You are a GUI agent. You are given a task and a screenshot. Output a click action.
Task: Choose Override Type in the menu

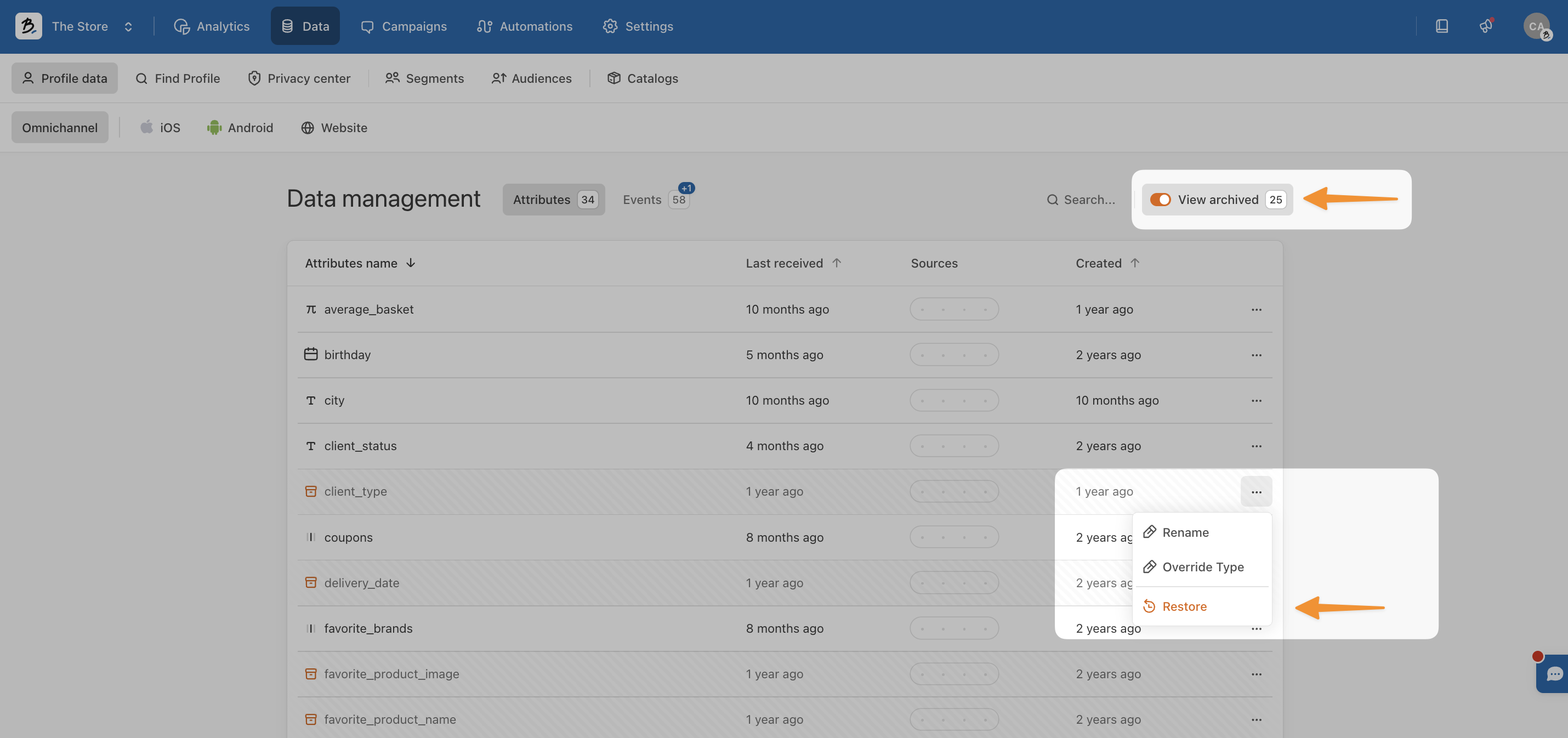click(x=1202, y=567)
